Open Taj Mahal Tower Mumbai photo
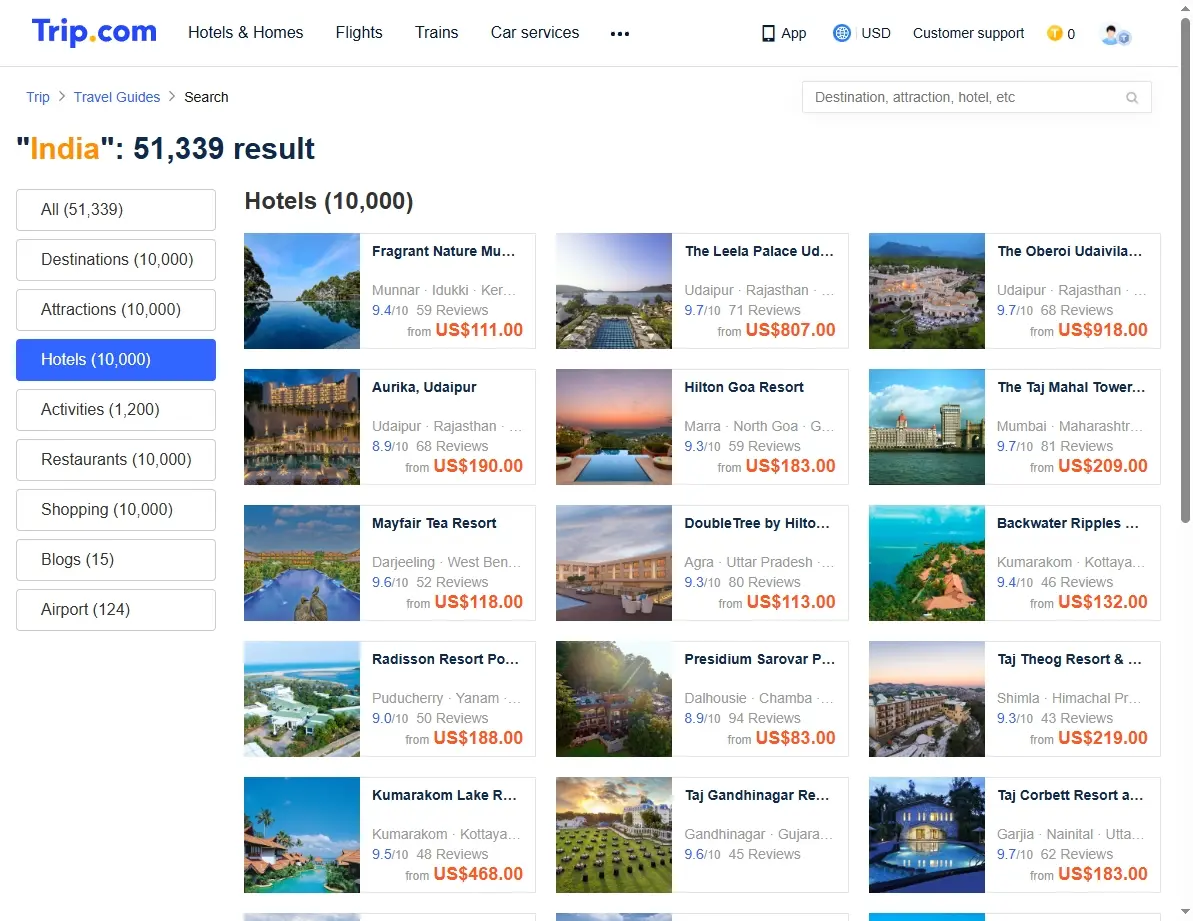The width and height of the screenshot is (1193, 921). click(x=927, y=427)
